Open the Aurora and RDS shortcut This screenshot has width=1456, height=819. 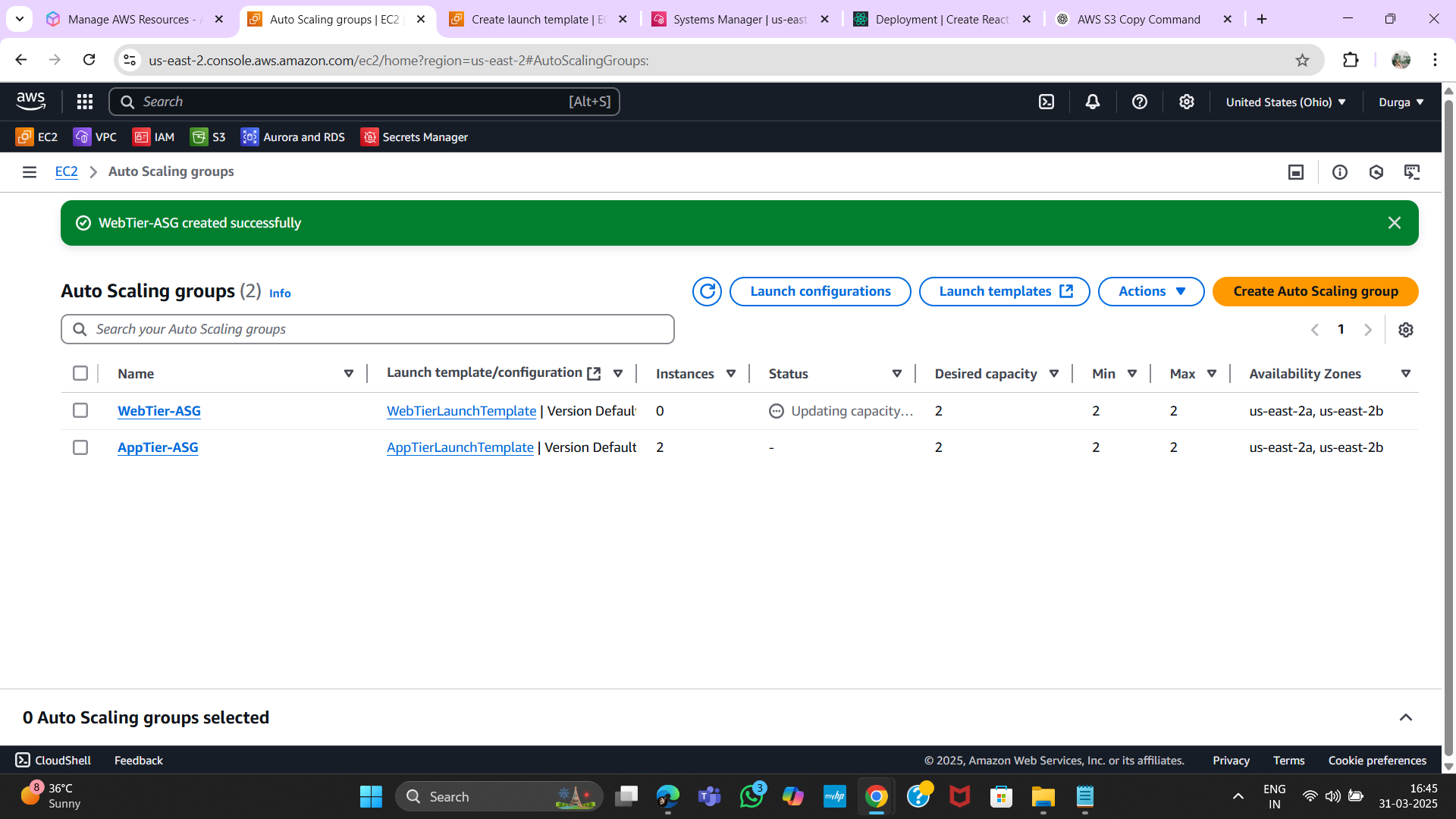[293, 137]
